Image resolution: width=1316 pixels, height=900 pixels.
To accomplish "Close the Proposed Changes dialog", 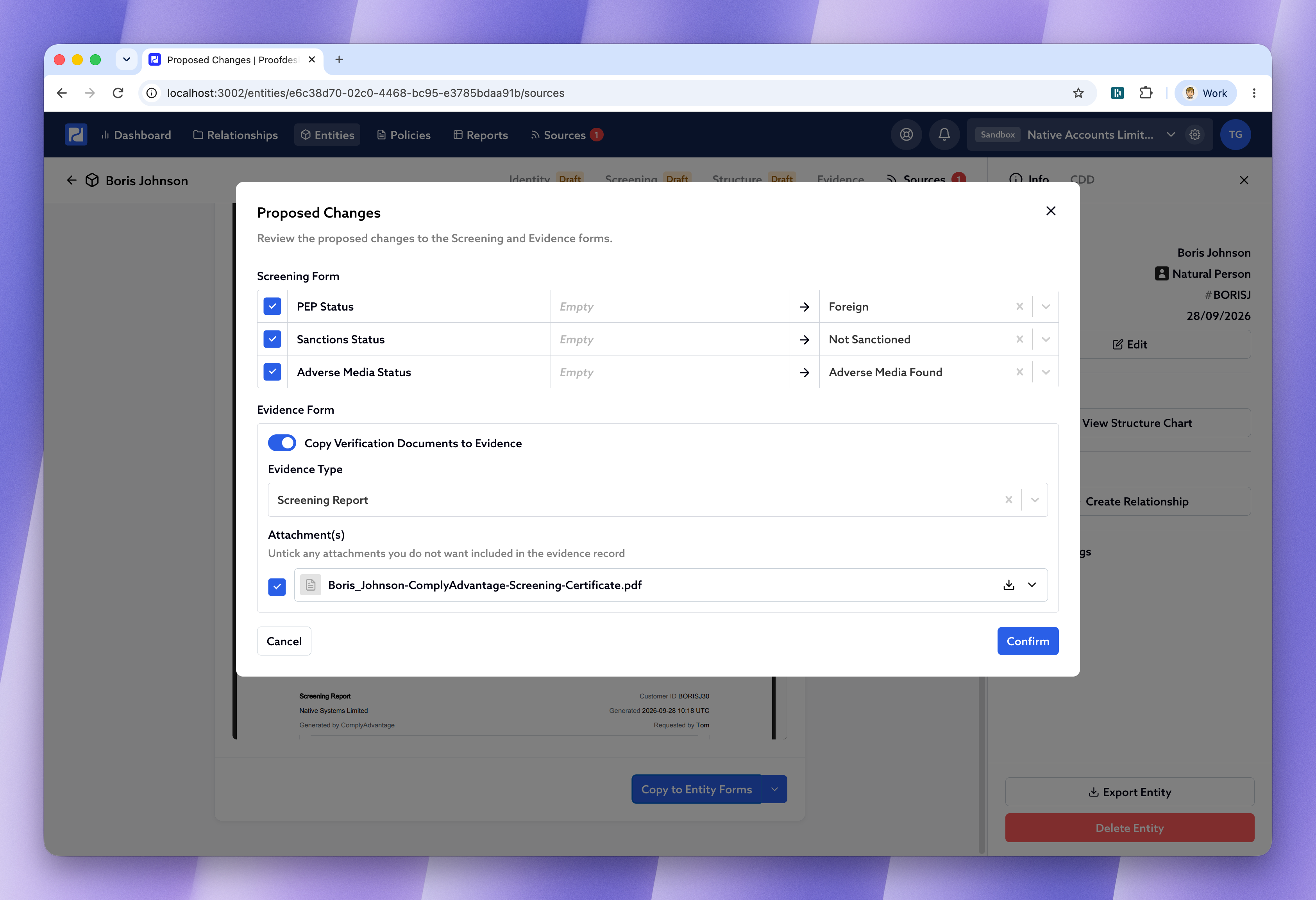I will 1050,211.
